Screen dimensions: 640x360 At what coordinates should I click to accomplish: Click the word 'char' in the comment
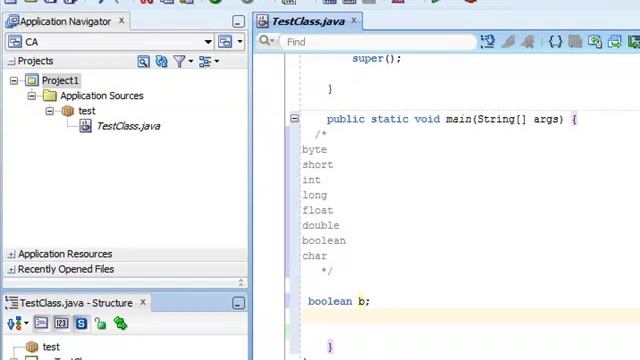point(314,256)
